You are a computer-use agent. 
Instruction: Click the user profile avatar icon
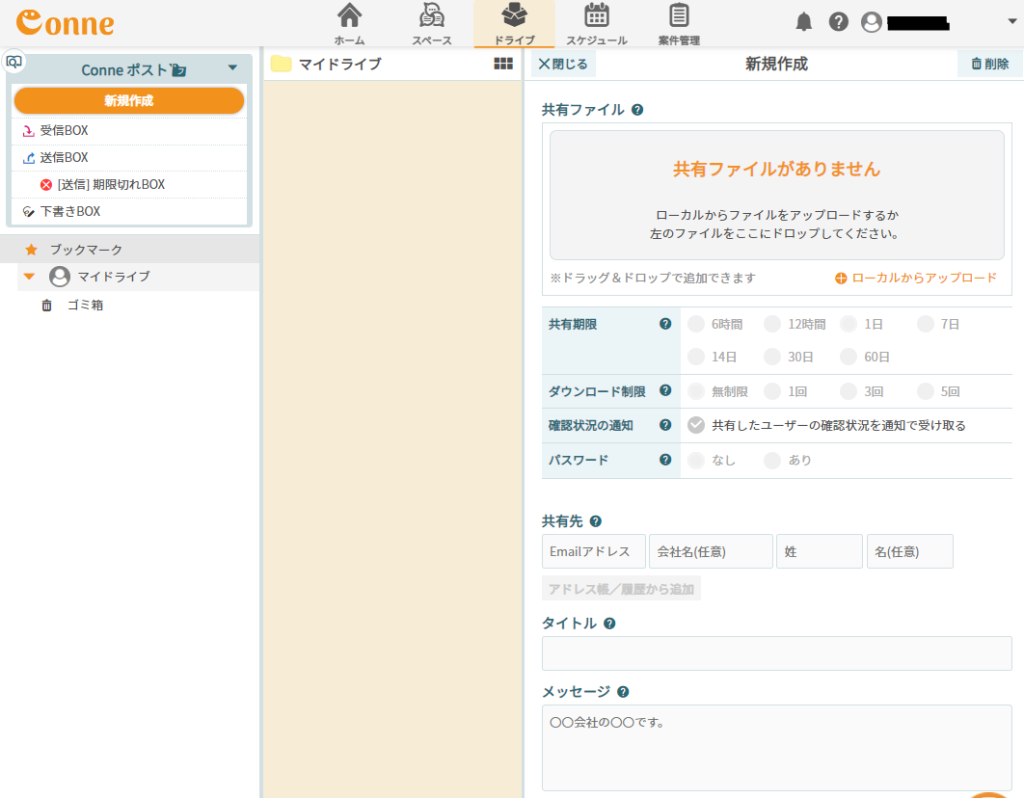click(871, 22)
